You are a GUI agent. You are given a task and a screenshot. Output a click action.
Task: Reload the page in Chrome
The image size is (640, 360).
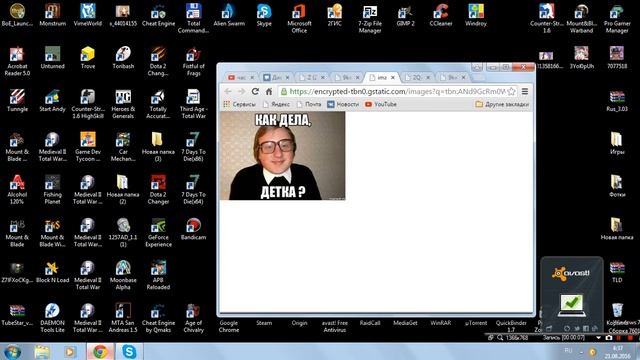point(255,91)
